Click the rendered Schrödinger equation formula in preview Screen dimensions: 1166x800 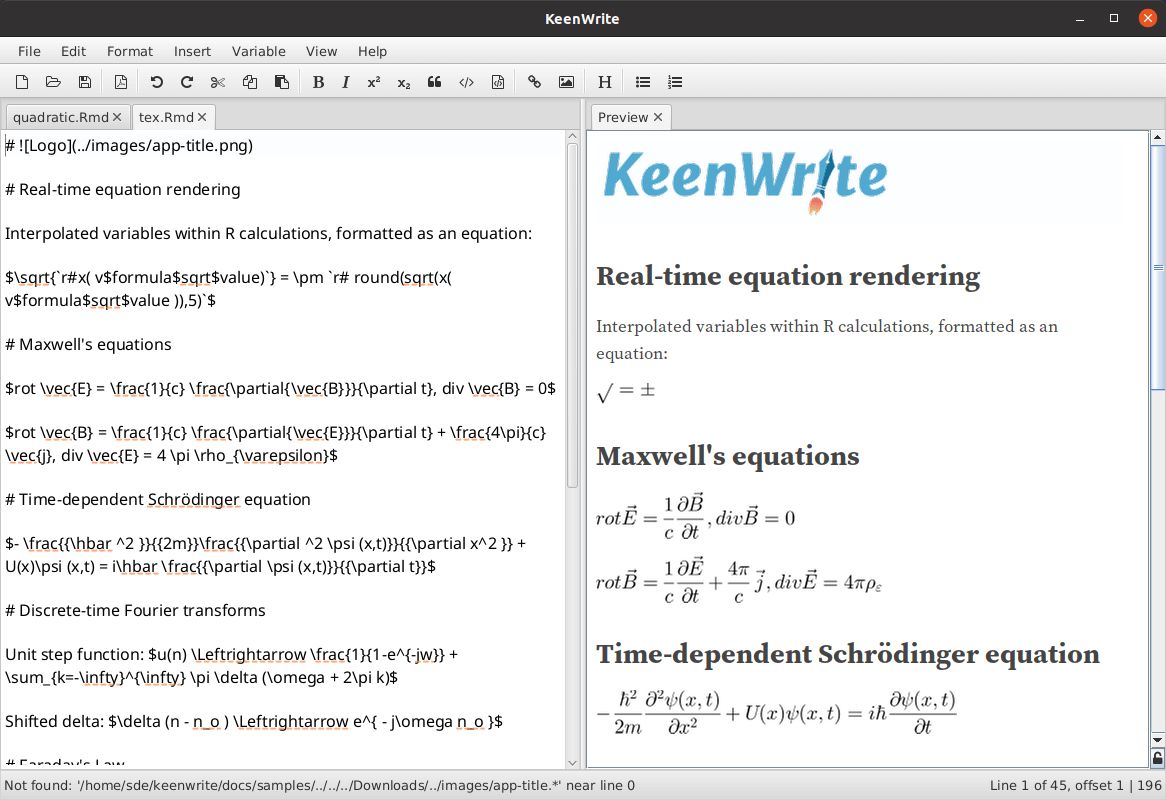point(776,713)
